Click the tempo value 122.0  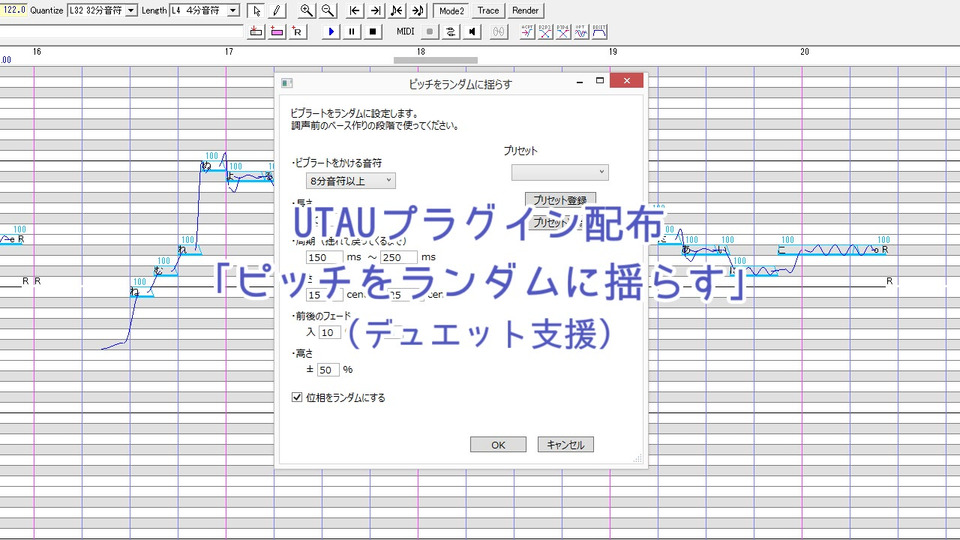pyautogui.click(x=13, y=10)
